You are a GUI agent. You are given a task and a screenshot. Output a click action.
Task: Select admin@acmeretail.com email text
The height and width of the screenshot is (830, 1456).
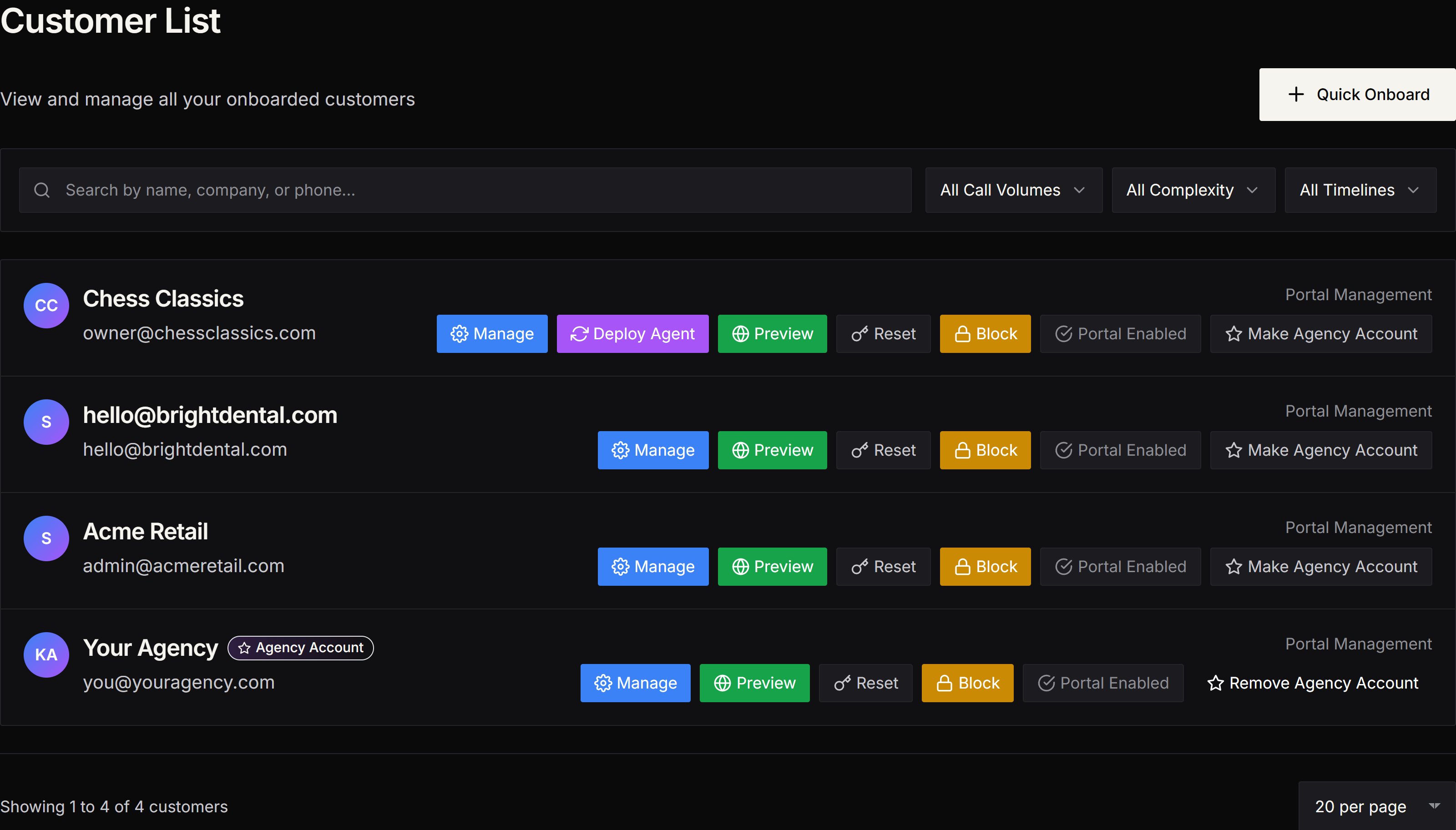pos(184,566)
